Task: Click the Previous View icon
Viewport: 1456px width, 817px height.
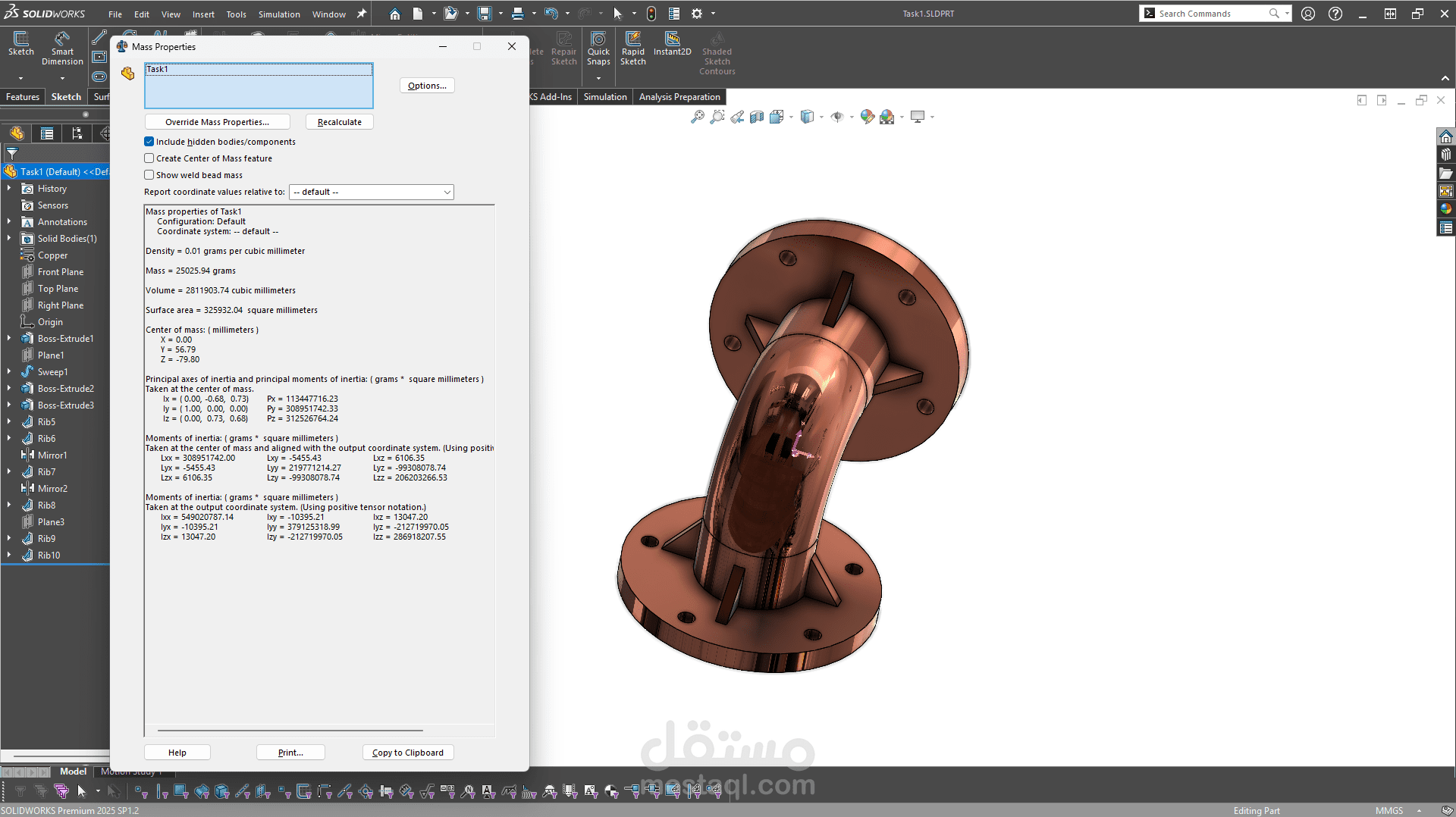Action: (x=737, y=117)
